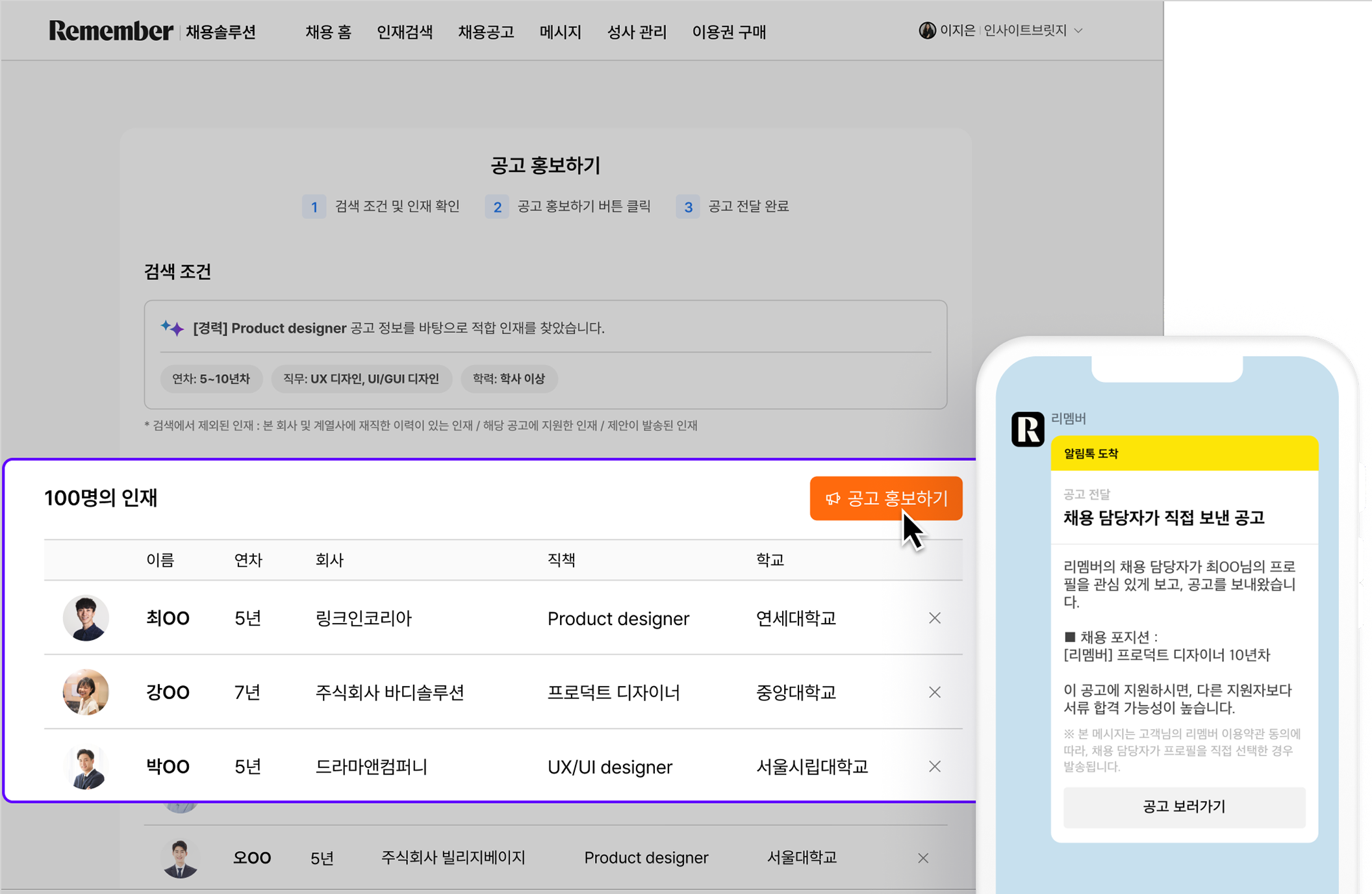Click the sparkle AI icon in search conditions
Image resolution: width=1372 pixels, height=894 pixels.
(x=173, y=327)
